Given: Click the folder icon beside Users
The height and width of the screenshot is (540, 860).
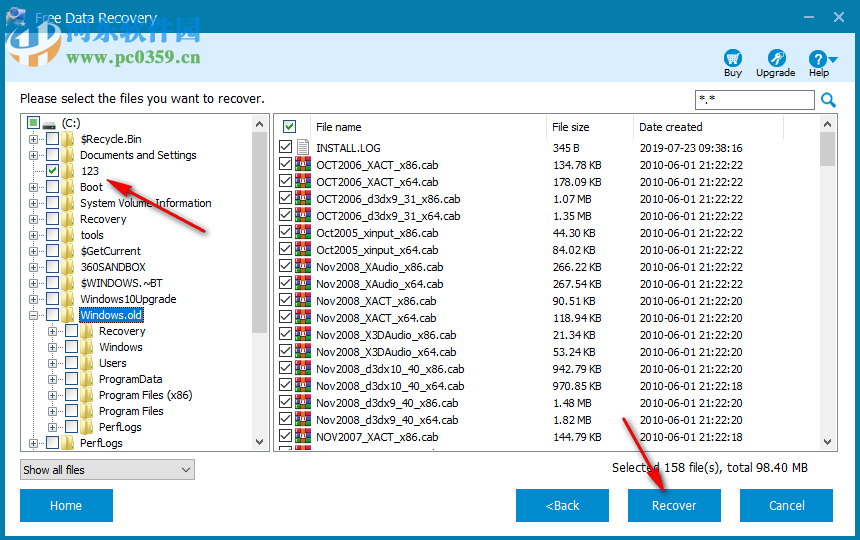Looking at the screenshot, I should (86, 363).
